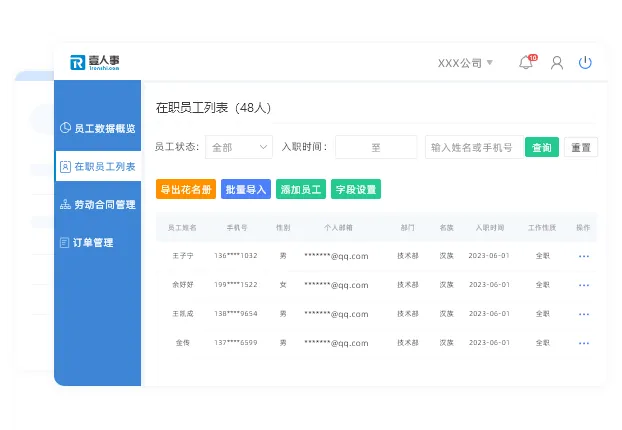Click the 部门 column header

click(407, 227)
